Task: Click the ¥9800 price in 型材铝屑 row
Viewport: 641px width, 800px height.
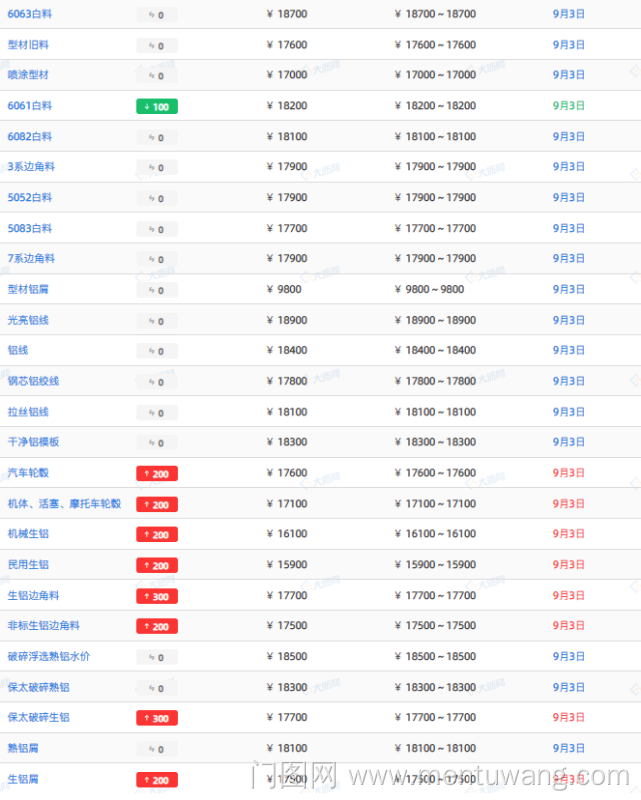Action: 285,290
